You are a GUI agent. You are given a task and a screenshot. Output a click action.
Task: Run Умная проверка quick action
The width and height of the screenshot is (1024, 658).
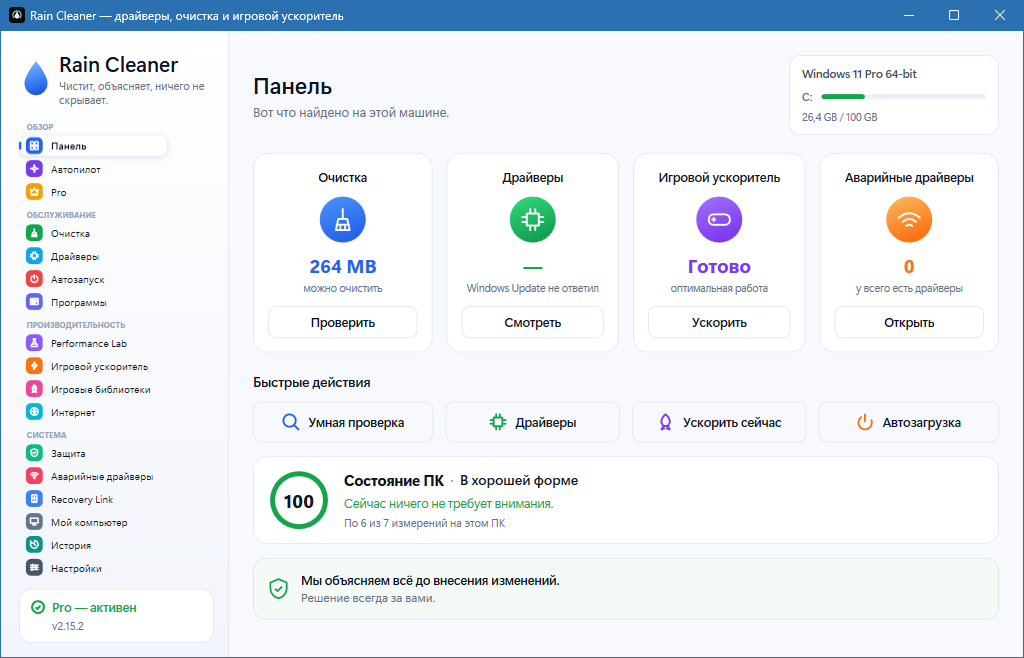343,422
